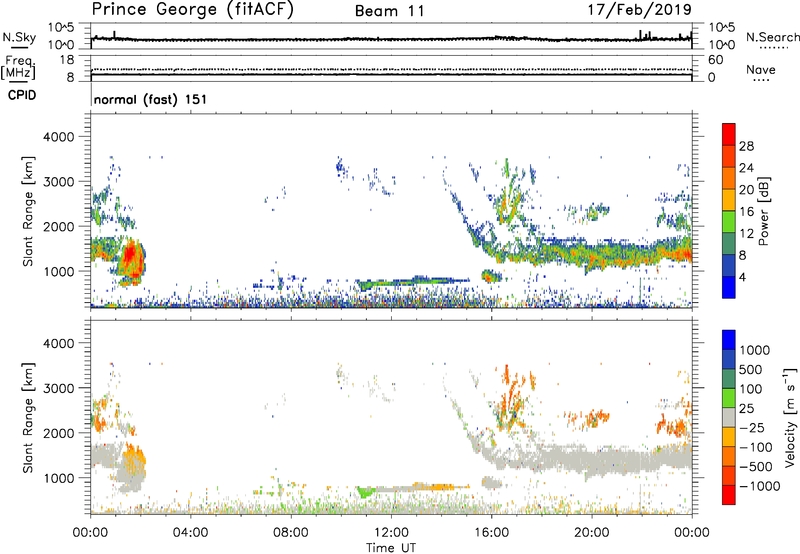Click the 08:00 time axis tick label

click(291, 533)
